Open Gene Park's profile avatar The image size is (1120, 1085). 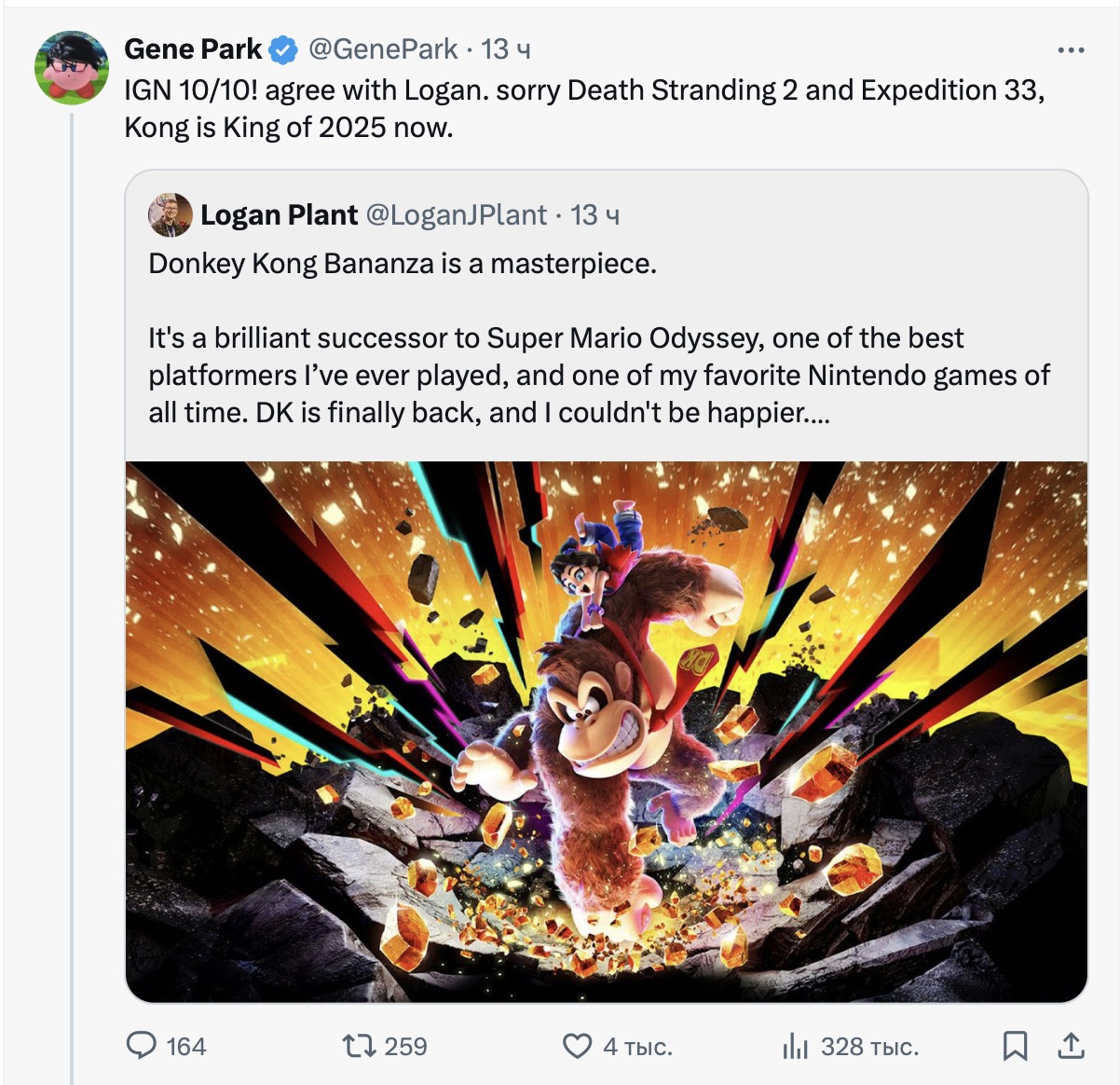[x=72, y=67]
